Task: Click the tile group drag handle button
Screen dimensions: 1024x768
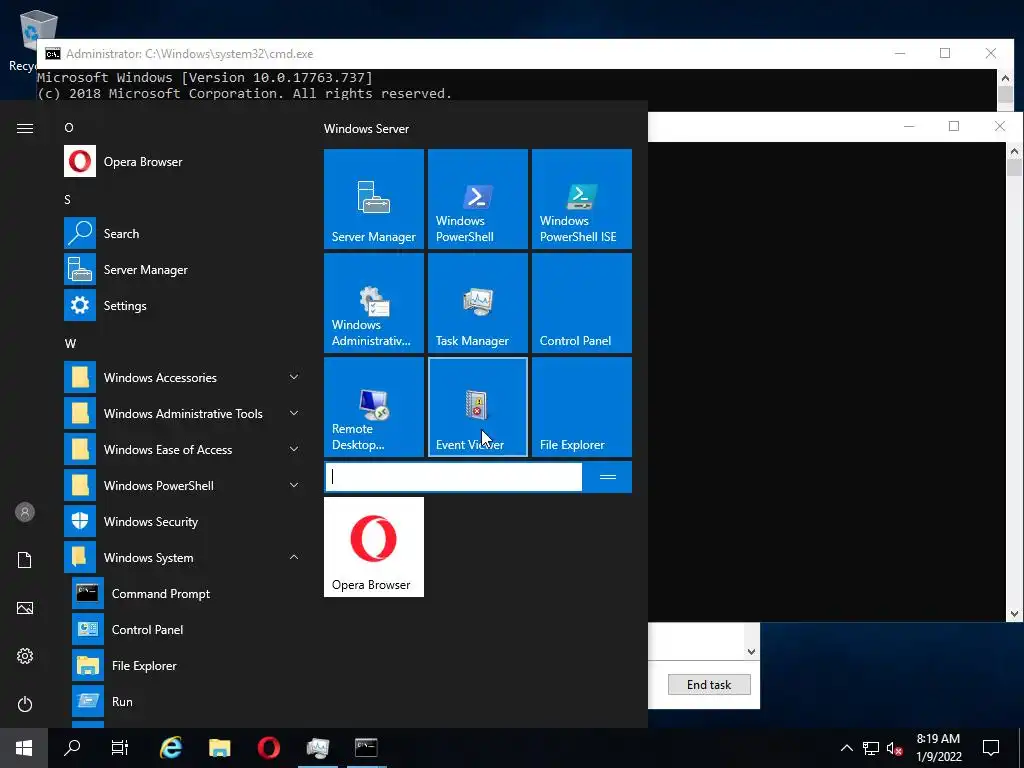Action: pos(607,477)
